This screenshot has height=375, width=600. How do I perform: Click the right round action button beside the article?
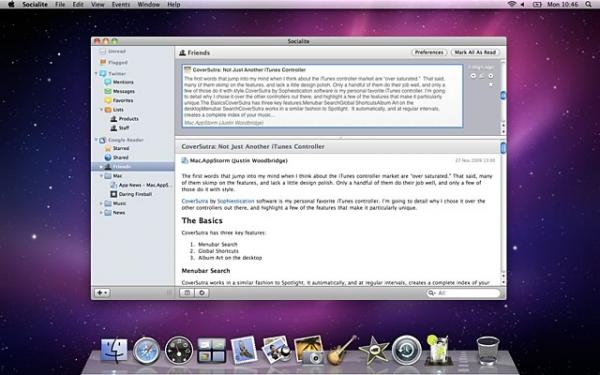tap(491, 76)
